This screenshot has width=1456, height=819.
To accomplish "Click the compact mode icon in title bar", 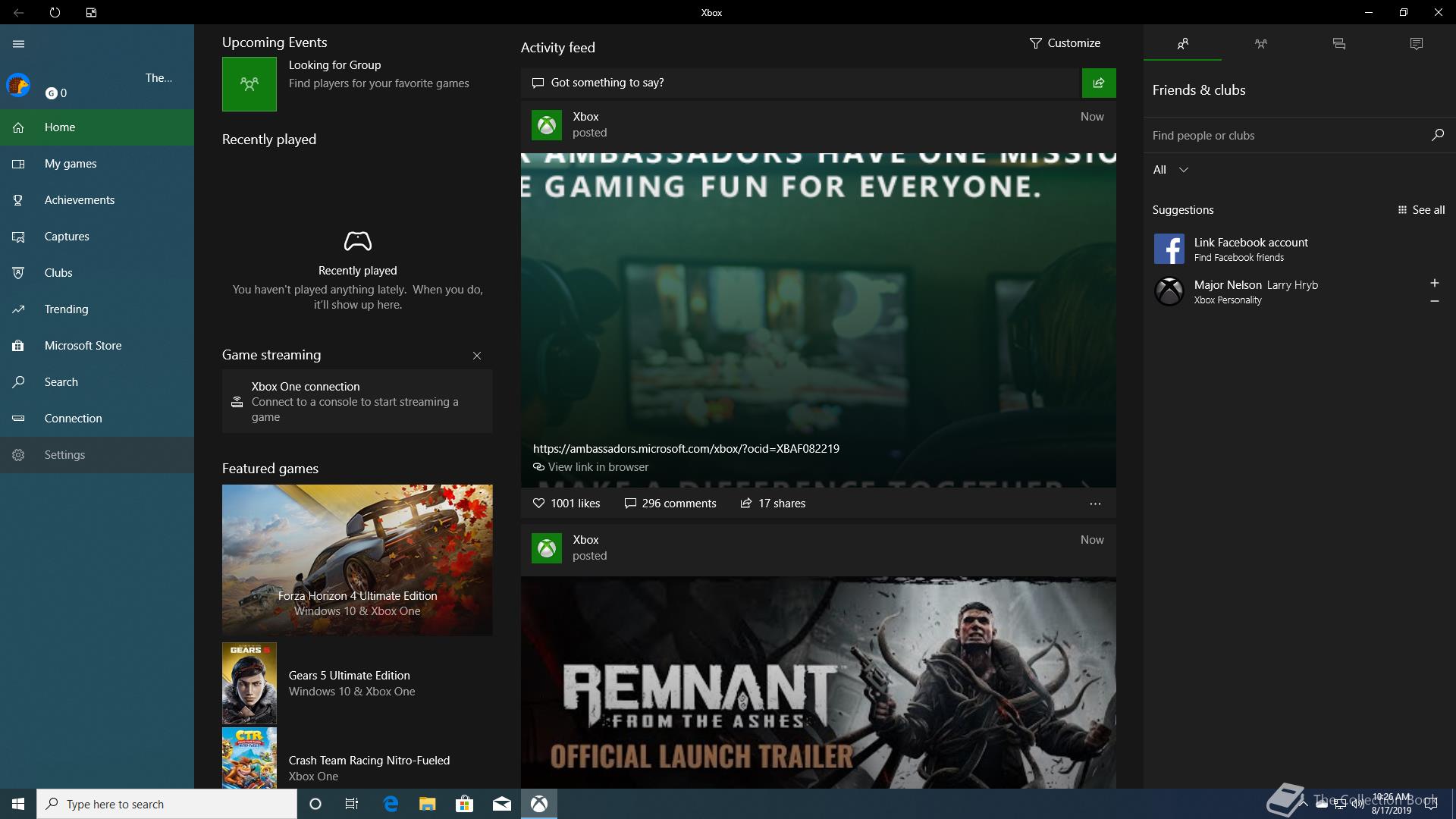I will coord(91,12).
